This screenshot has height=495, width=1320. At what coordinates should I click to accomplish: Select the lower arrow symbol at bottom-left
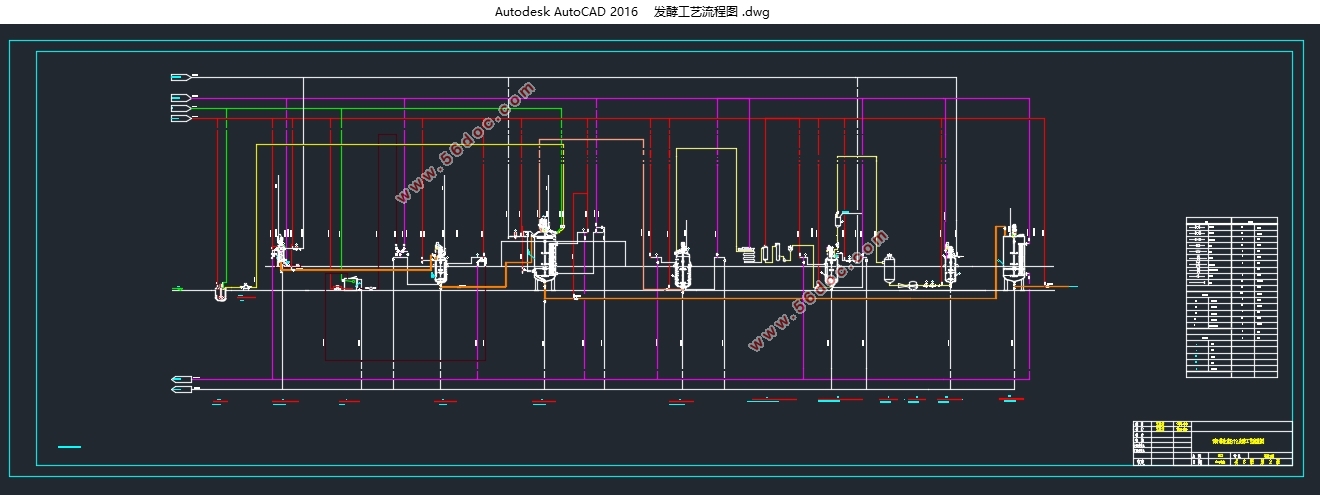coord(181,389)
